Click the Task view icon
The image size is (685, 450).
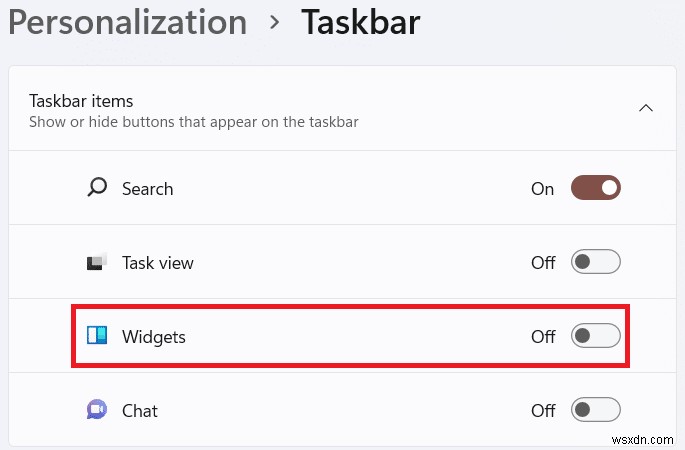point(97,263)
